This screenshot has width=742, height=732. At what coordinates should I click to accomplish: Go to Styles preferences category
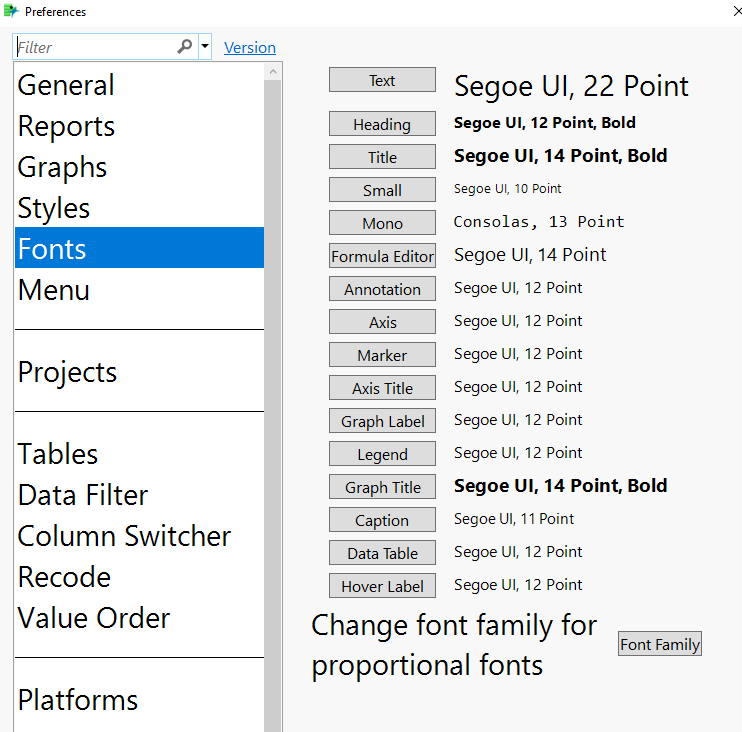[x=54, y=209]
